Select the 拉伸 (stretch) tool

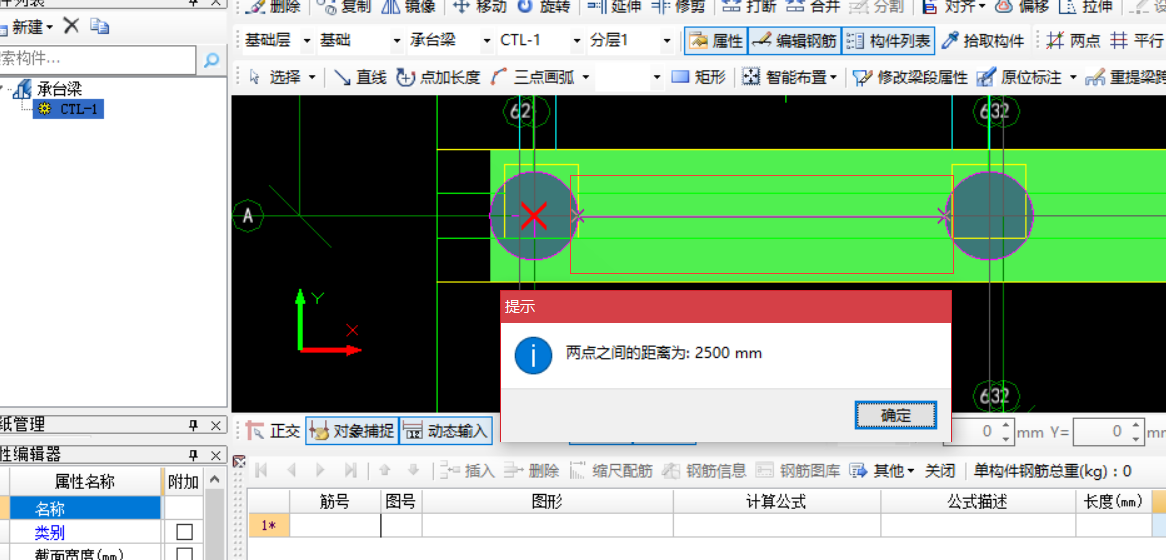pyautogui.click(x=1086, y=7)
